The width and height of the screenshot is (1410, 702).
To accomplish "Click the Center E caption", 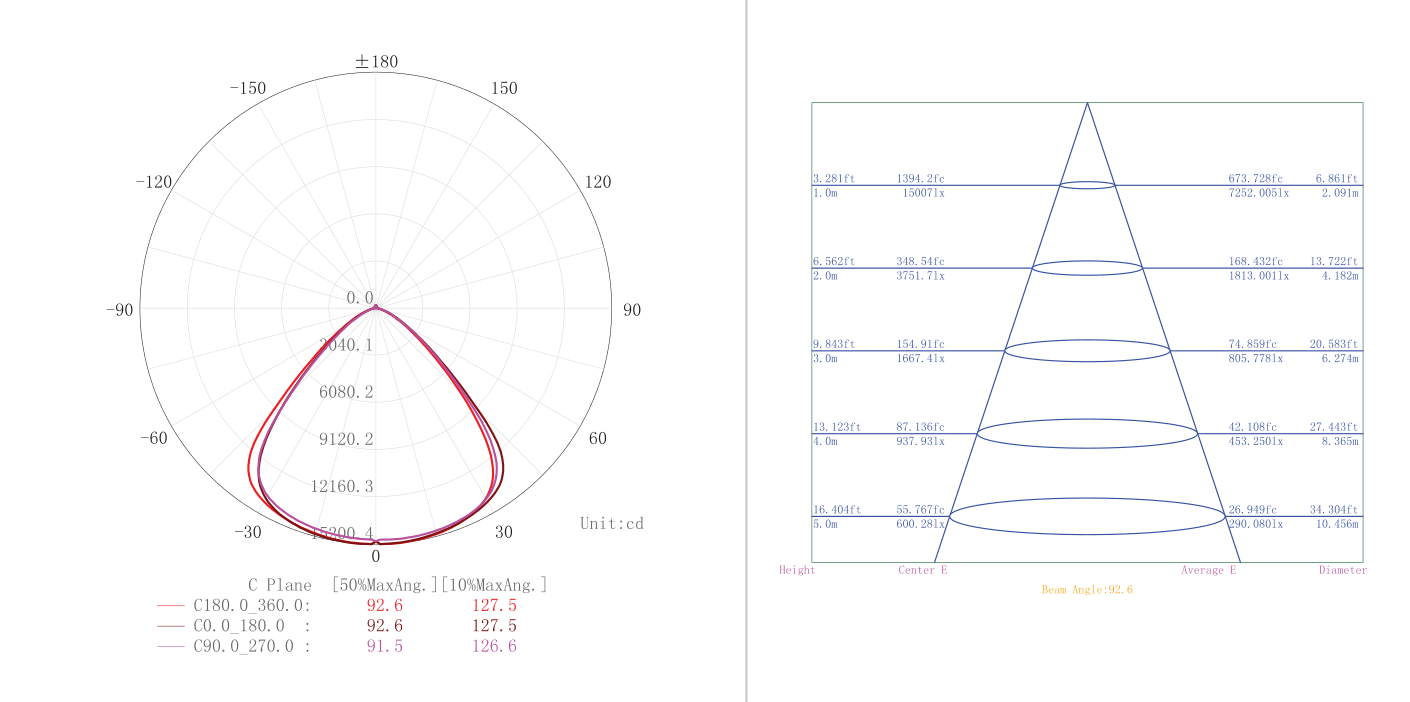I will click(923, 570).
